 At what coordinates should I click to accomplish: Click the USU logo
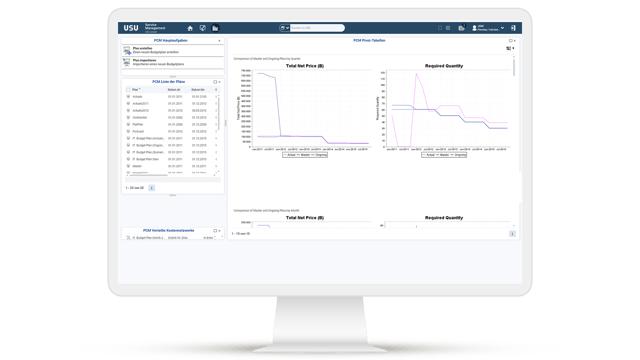tap(131, 28)
